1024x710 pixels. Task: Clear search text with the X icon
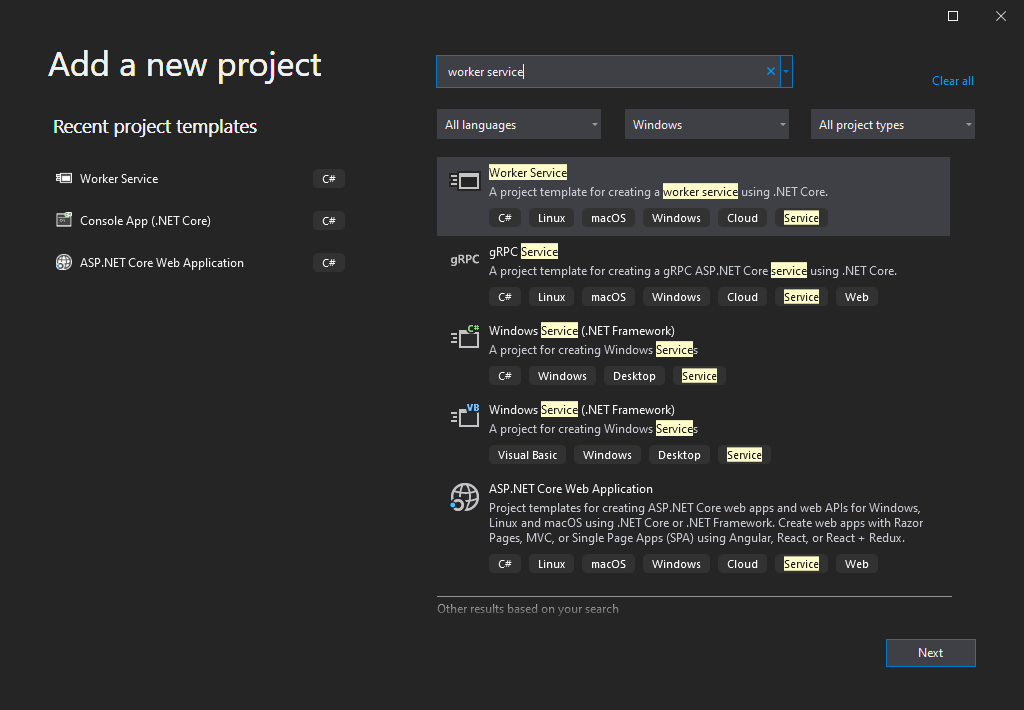tap(771, 72)
